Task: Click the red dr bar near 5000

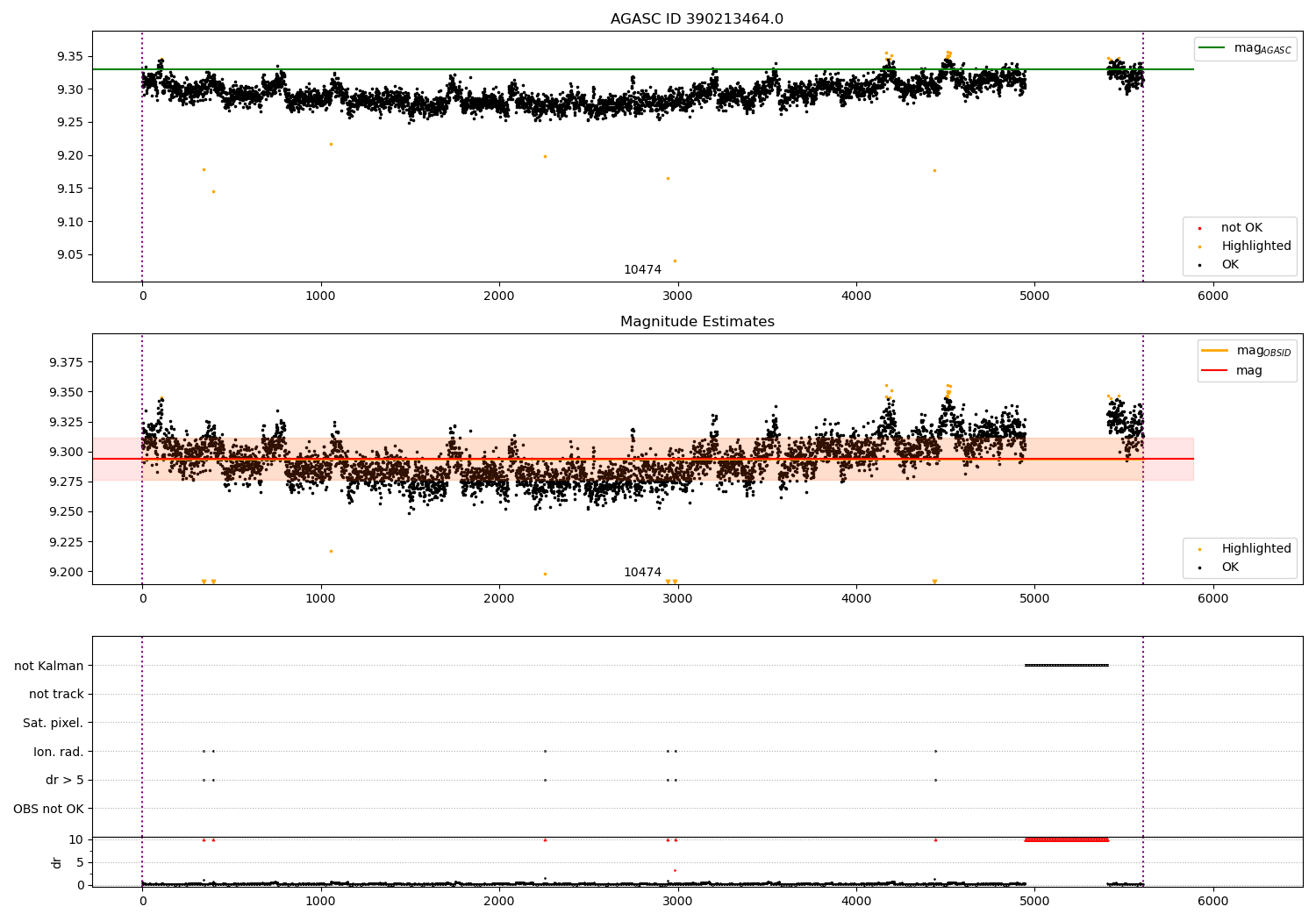Action: (1067, 839)
